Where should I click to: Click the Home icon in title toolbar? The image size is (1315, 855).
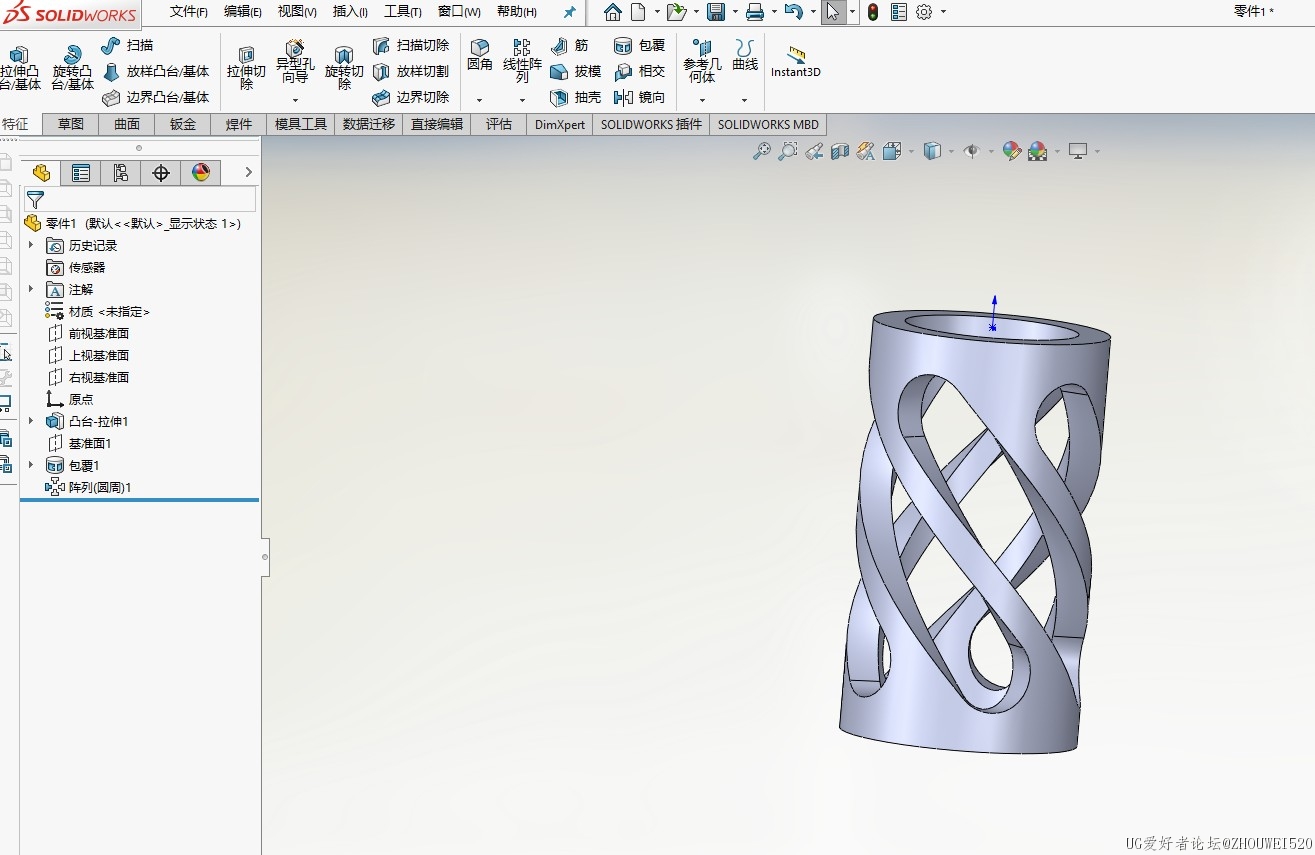click(613, 12)
